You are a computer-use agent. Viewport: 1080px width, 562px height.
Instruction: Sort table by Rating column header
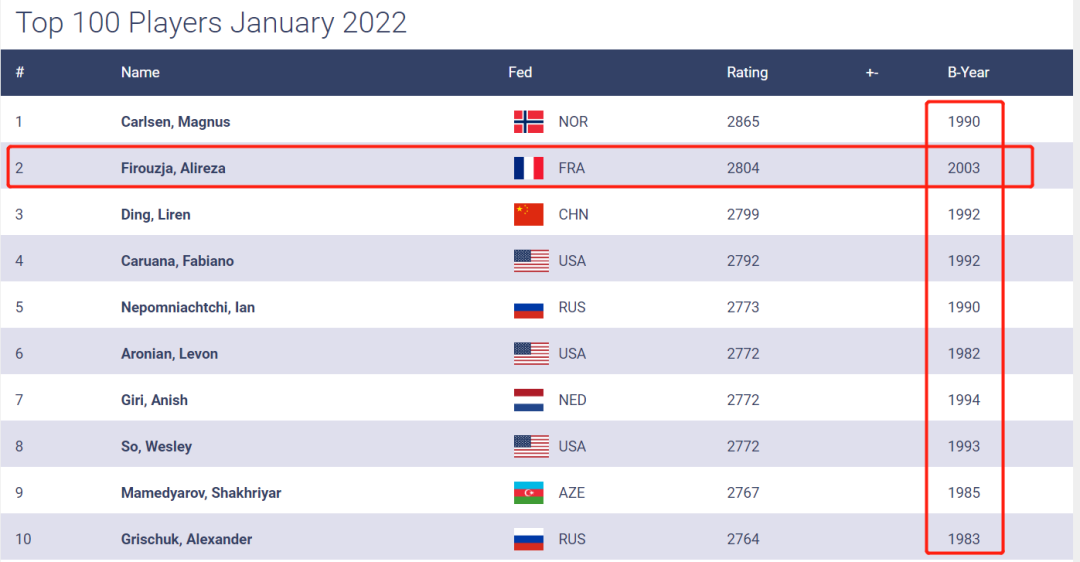click(747, 72)
